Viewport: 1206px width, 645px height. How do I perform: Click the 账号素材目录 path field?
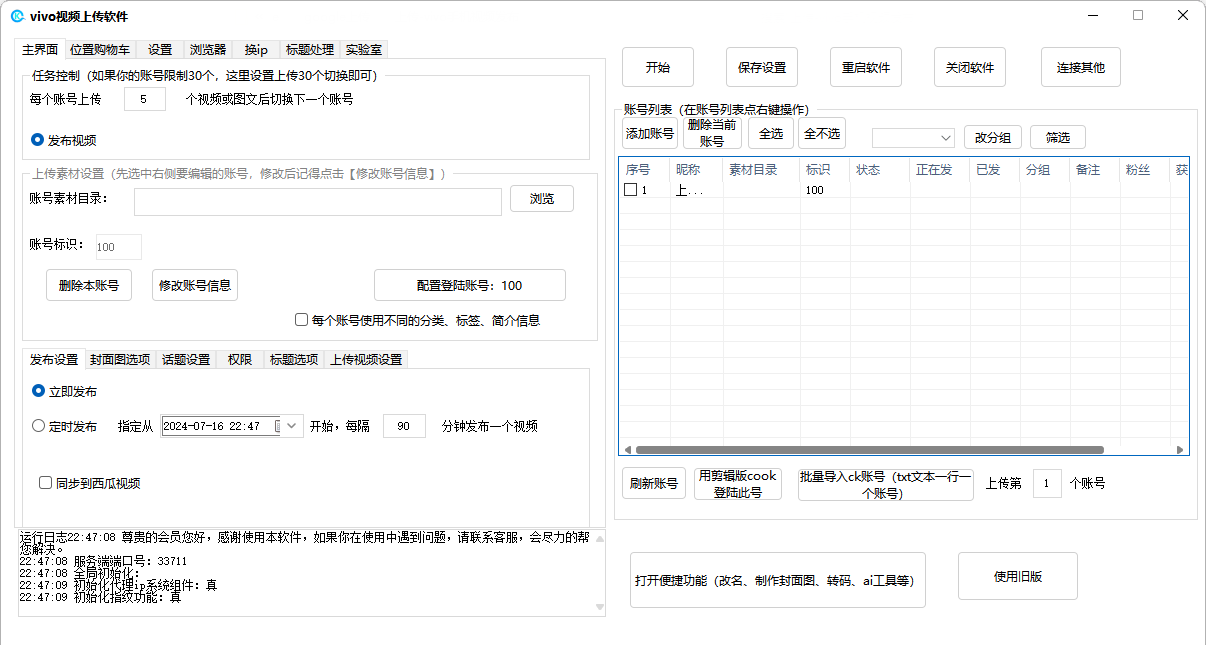pyautogui.click(x=318, y=202)
